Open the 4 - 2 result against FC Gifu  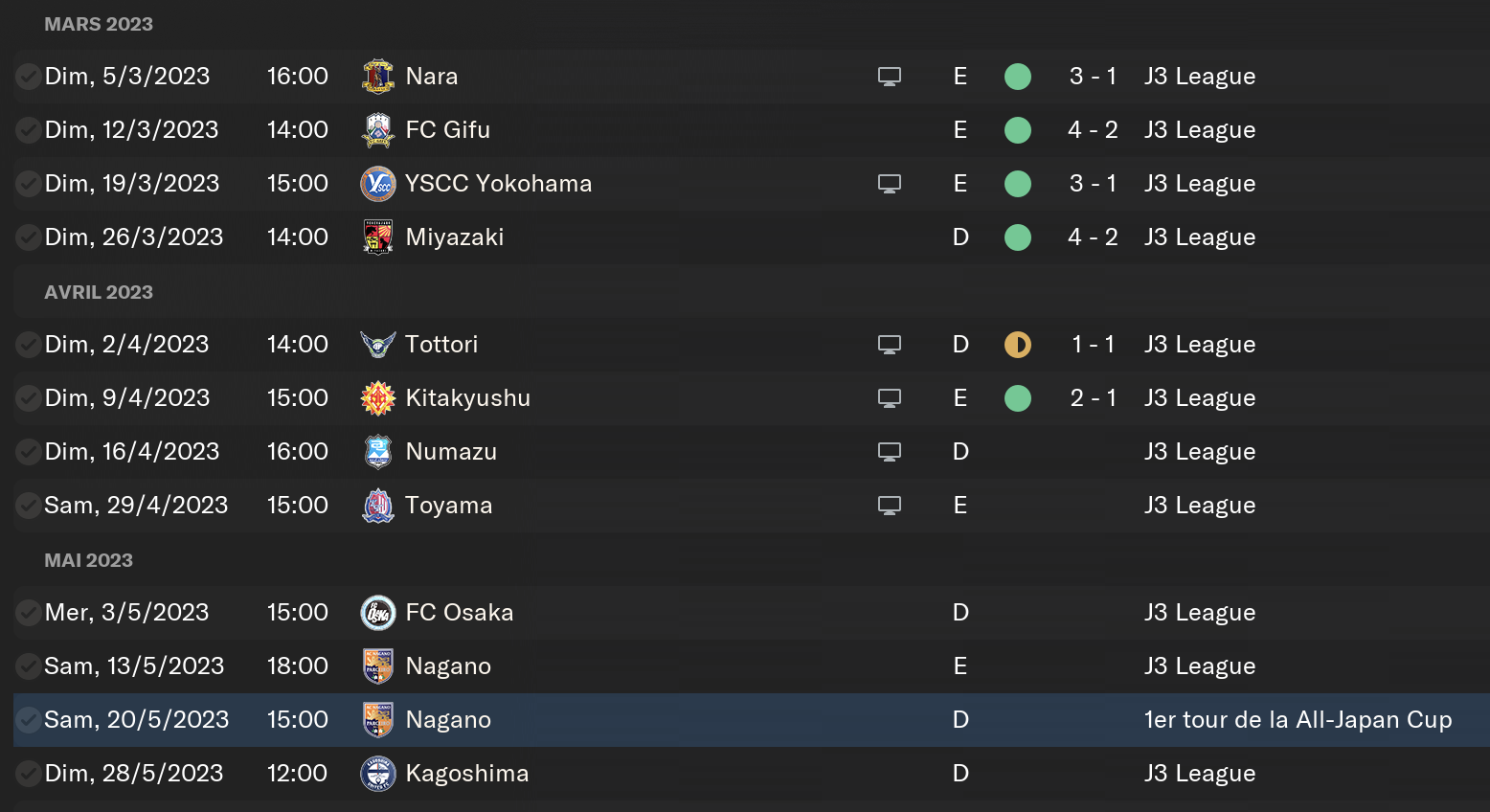coord(1093,130)
